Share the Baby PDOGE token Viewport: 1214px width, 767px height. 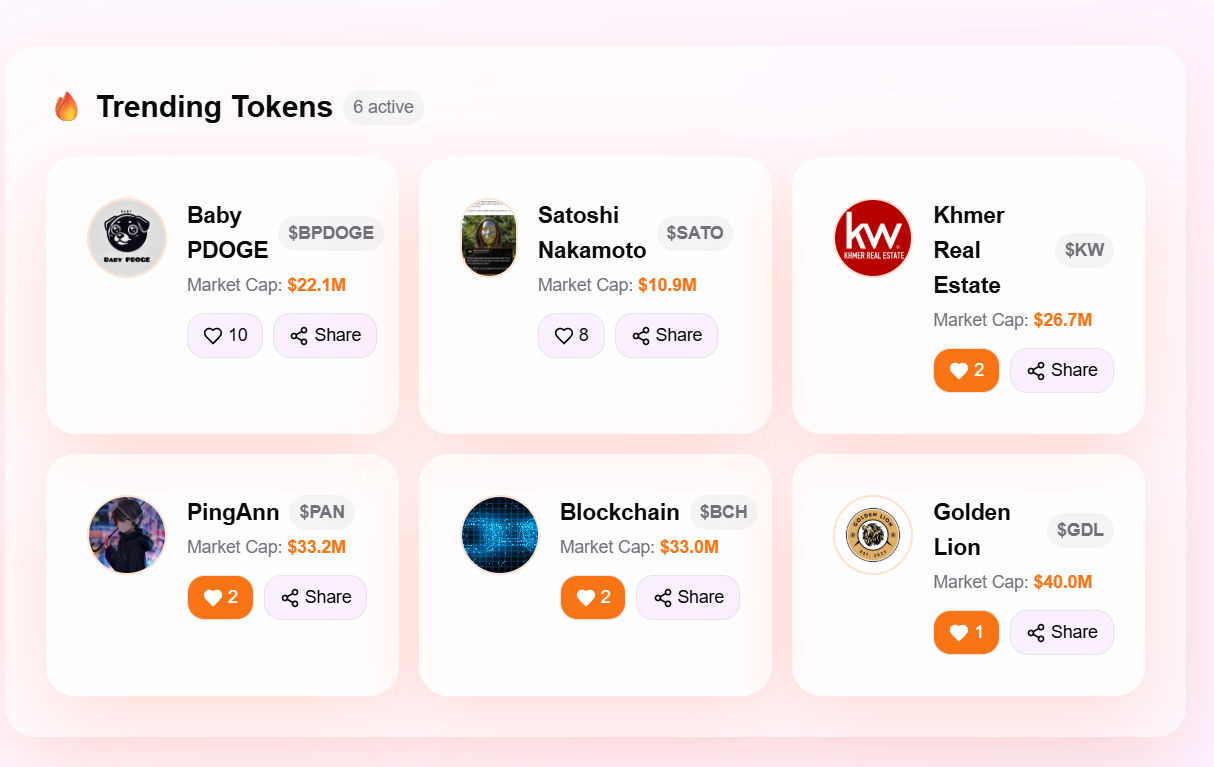[325, 335]
